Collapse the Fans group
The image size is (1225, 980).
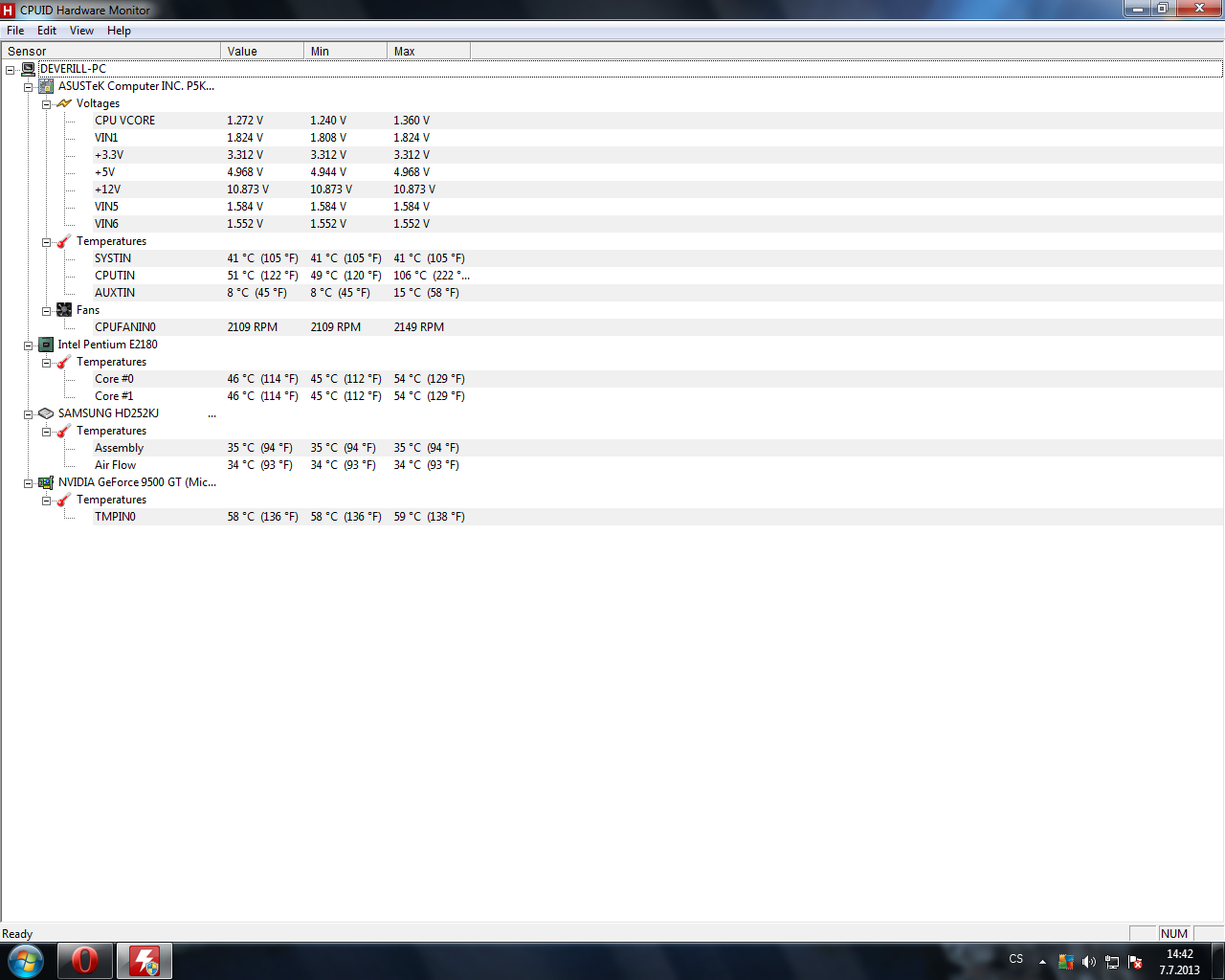(46, 311)
